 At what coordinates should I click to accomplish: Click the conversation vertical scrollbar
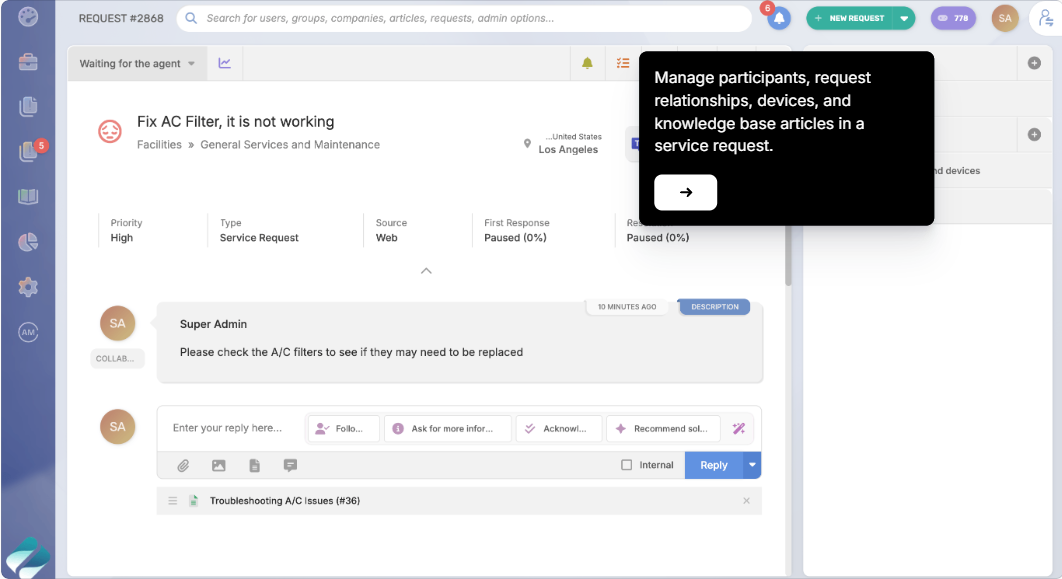(788, 256)
